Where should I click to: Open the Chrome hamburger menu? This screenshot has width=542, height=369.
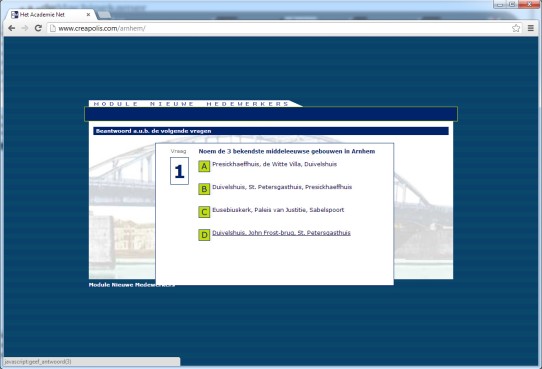click(531, 28)
